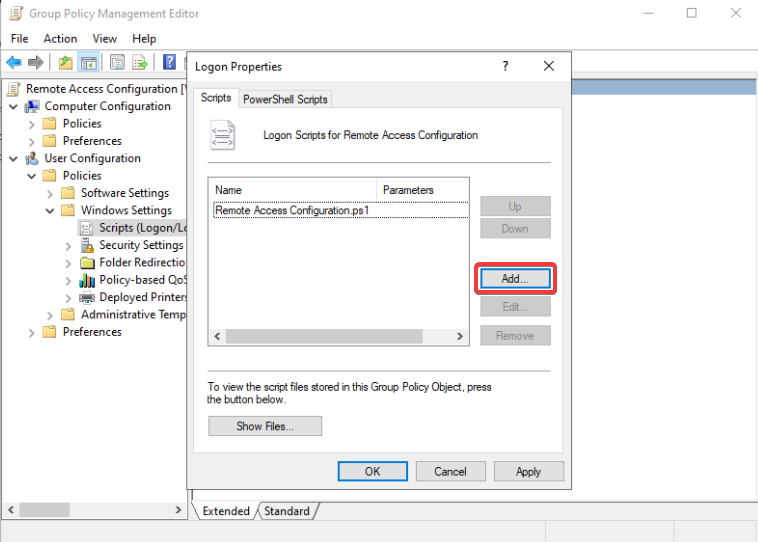Click the Properties toolbar icon
The height and width of the screenshot is (542, 758).
tap(117, 63)
